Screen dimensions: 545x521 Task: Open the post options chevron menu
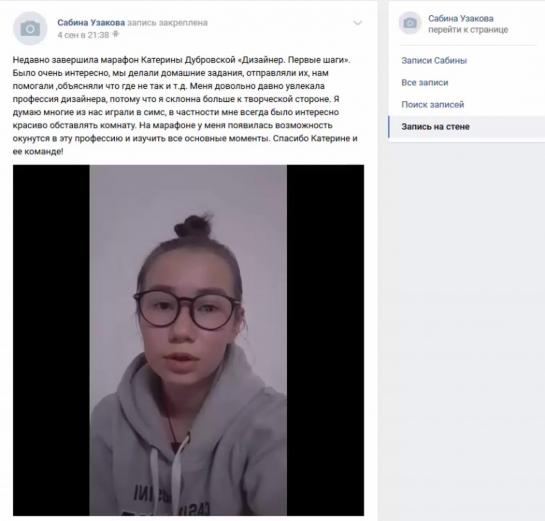(358, 23)
